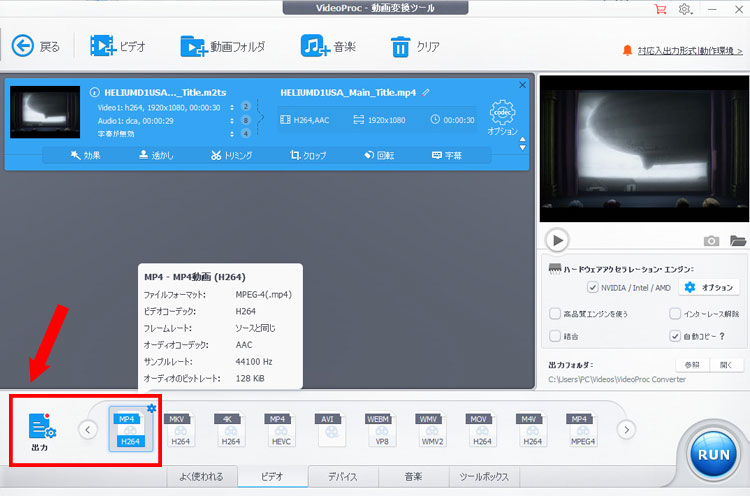Switch to よく使われる tab
The width and height of the screenshot is (750, 496).
pos(201,476)
